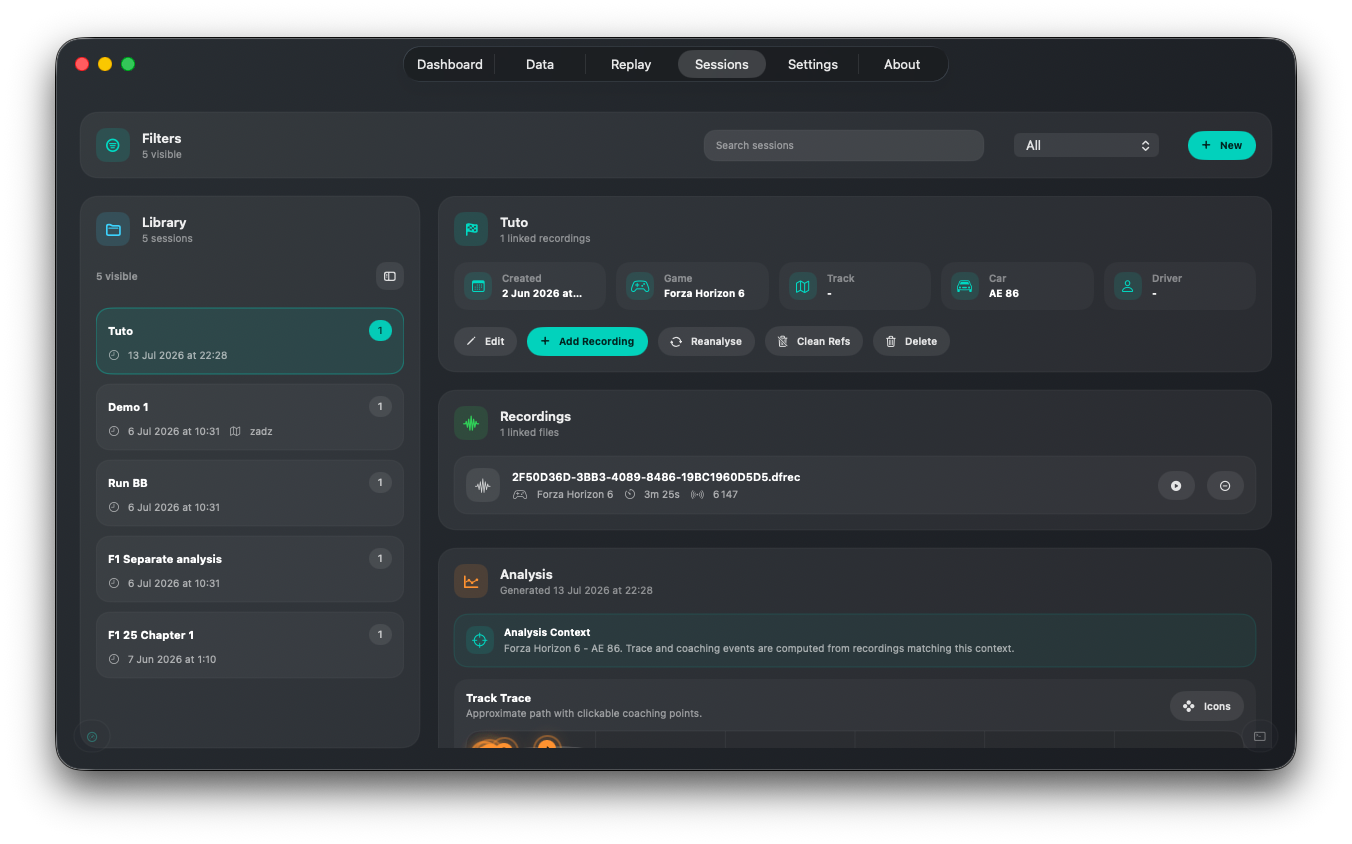The height and width of the screenshot is (844, 1352).
Task: Select the Demo 1 session
Action: pyautogui.click(x=250, y=417)
